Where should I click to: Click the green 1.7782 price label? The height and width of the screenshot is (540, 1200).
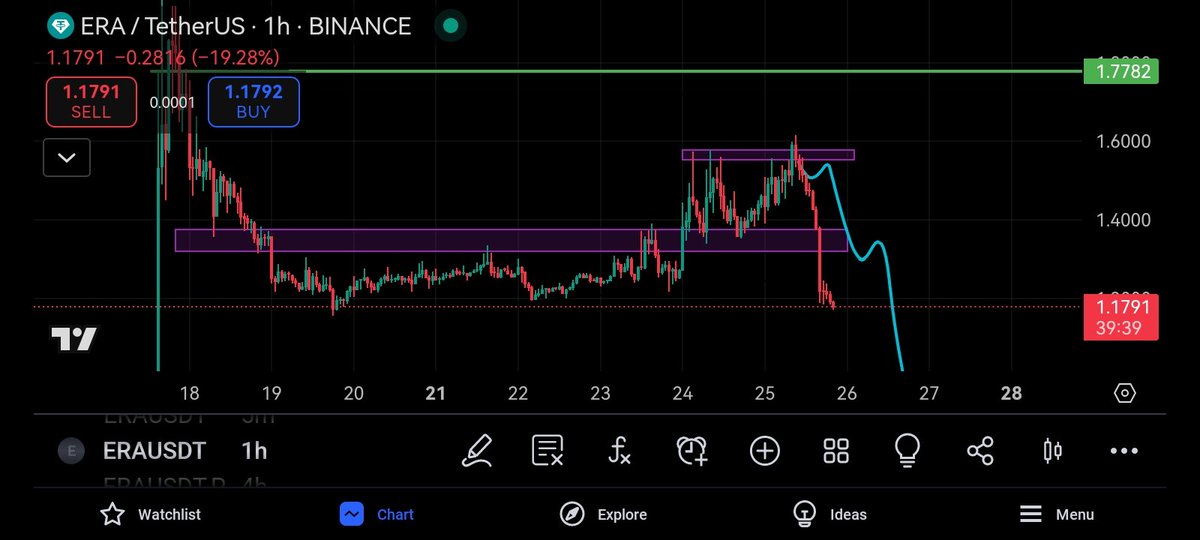point(1121,71)
